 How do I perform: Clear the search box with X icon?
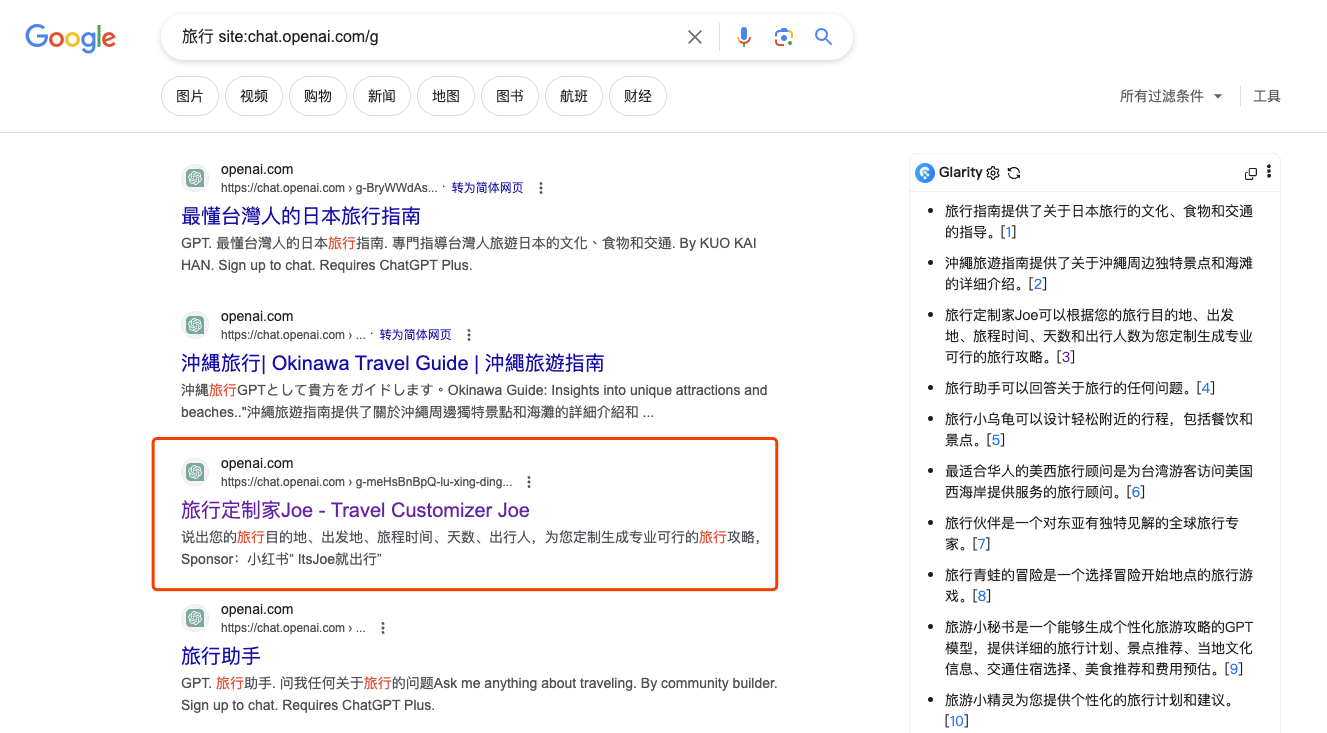click(695, 37)
